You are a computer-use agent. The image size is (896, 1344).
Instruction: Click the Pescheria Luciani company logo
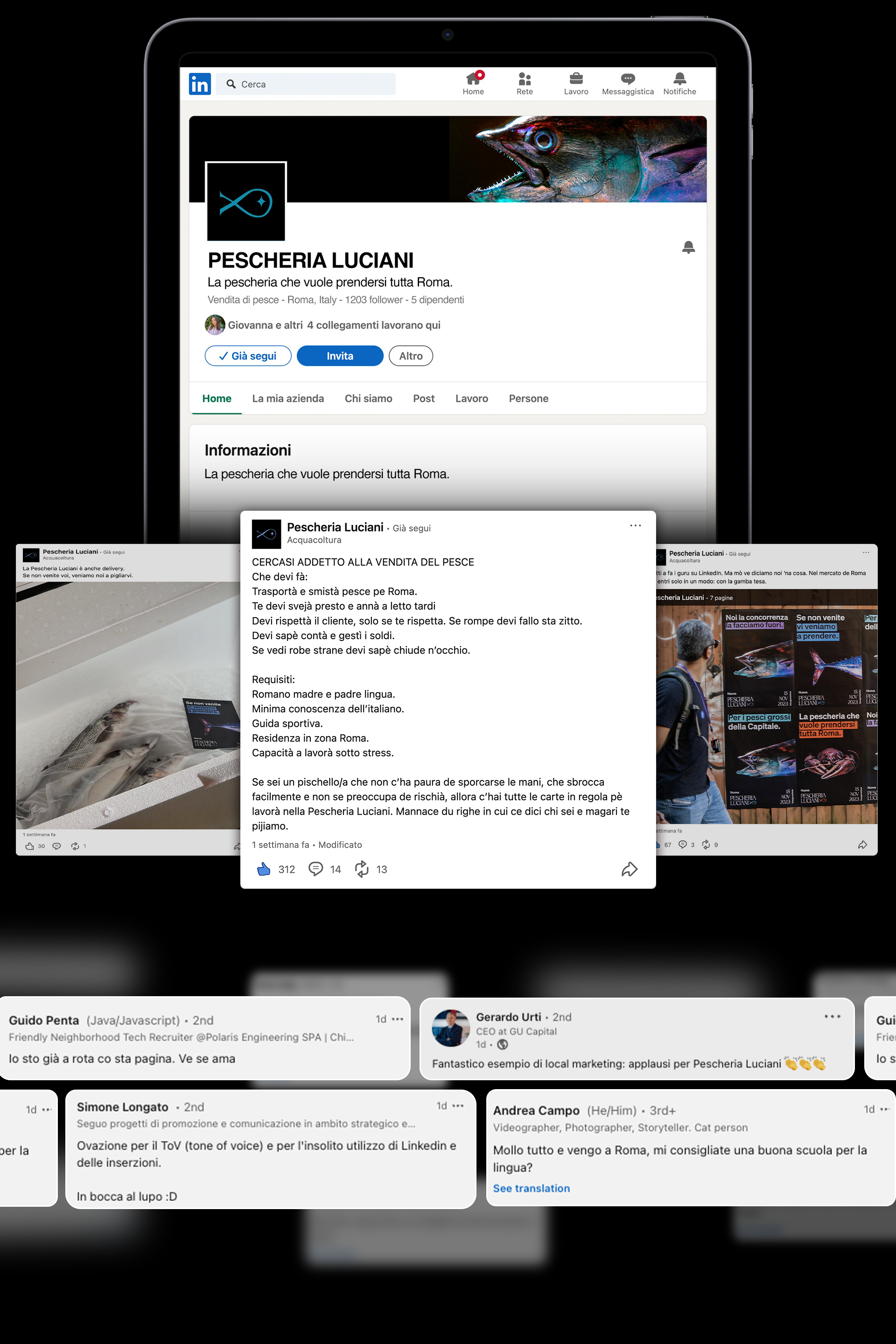[x=246, y=201]
